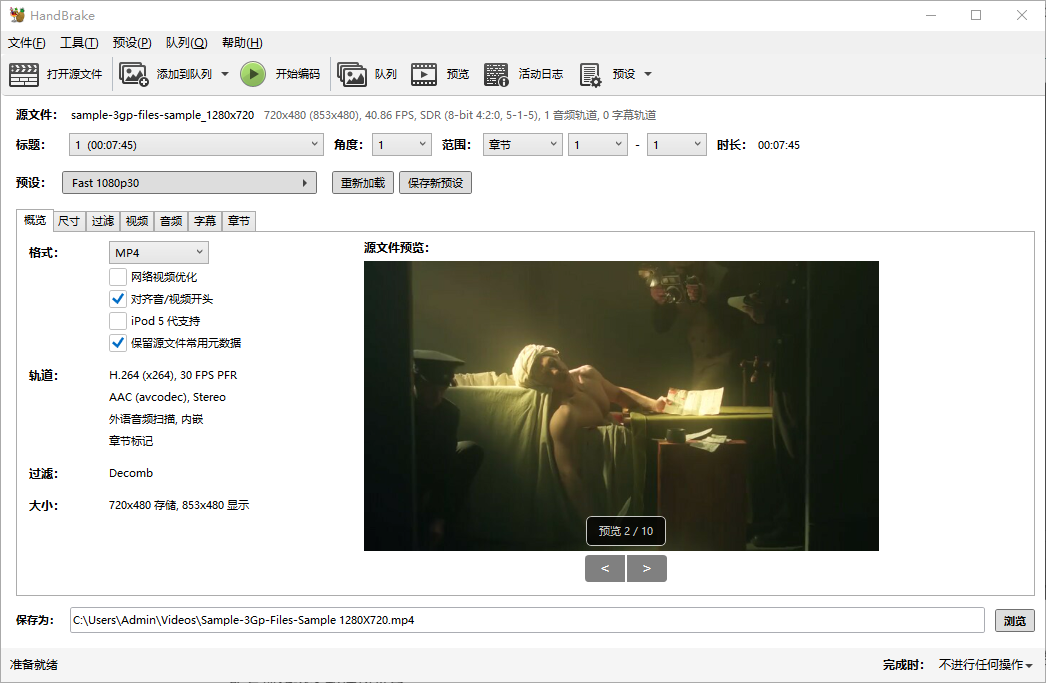Start encoding with the green play icon
Viewport: 1046px width, 683px height.
pyautogui.click(x=253, y=74)
